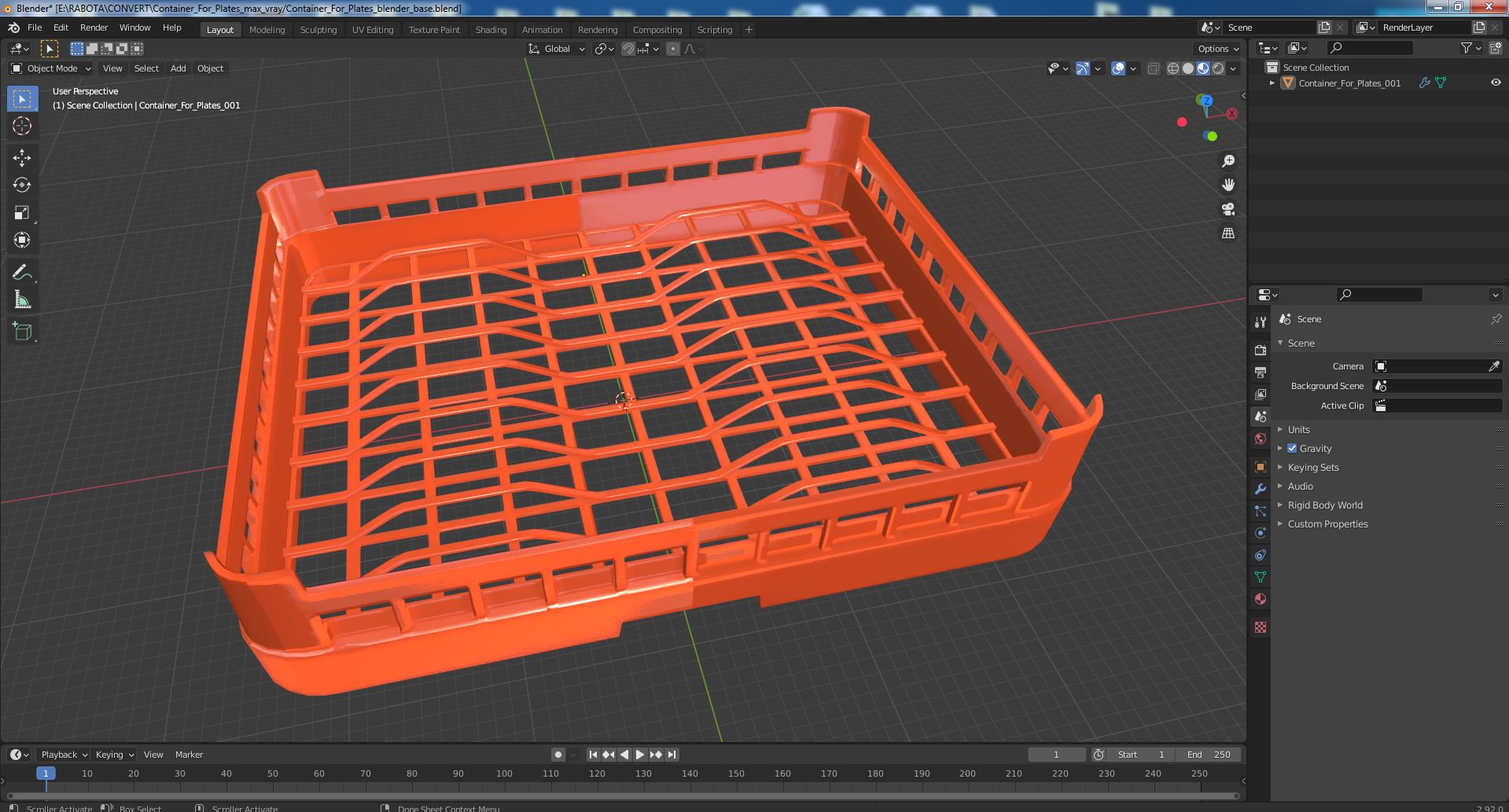Image resolution: width=1509 pixels, height=812 pixels.
Task: Open the Marker timeline menu
Action: [x=189, y=755]
